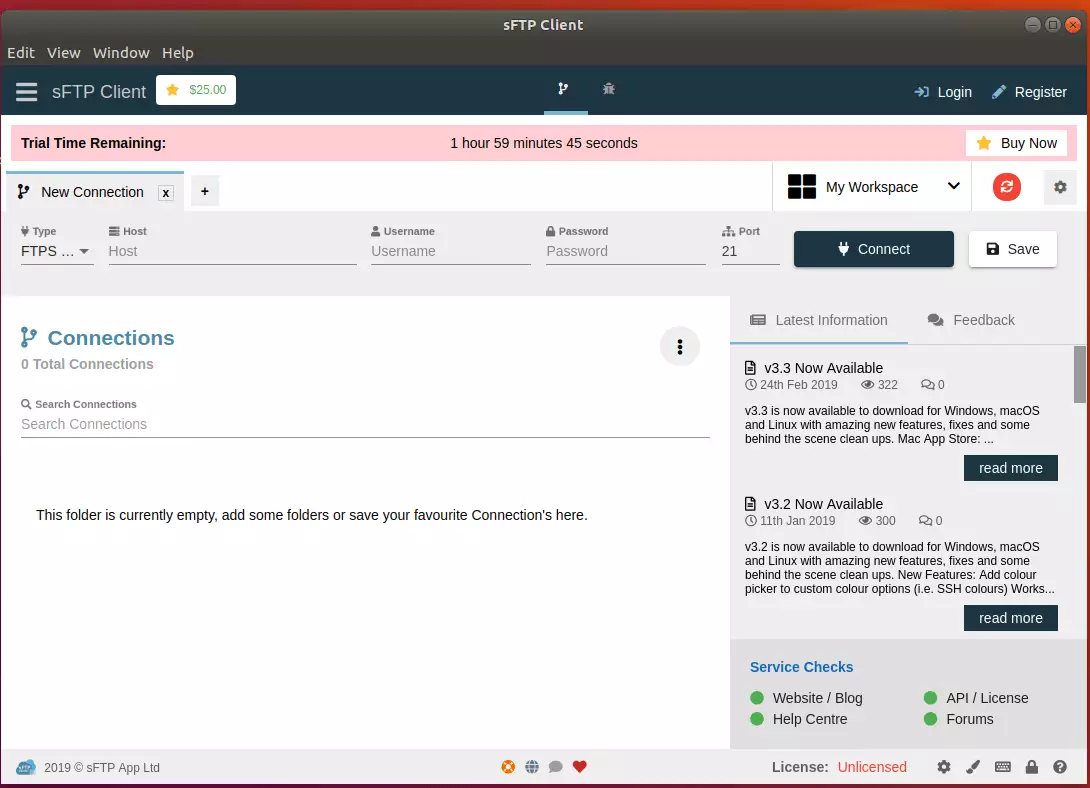The width and height of the screenshot is (1090, 788).
Task: Open the FTPS connection Type dropdown
Action: click(56, 252)
